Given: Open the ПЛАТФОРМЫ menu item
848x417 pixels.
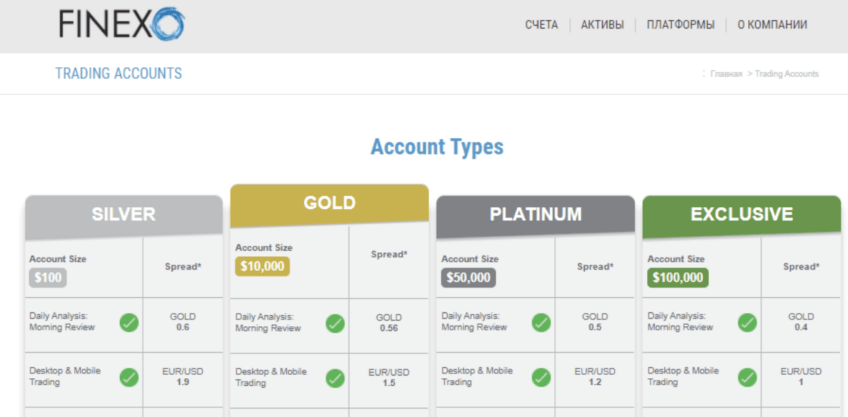Looking at the screenshot, I should [x=680, y=25].
